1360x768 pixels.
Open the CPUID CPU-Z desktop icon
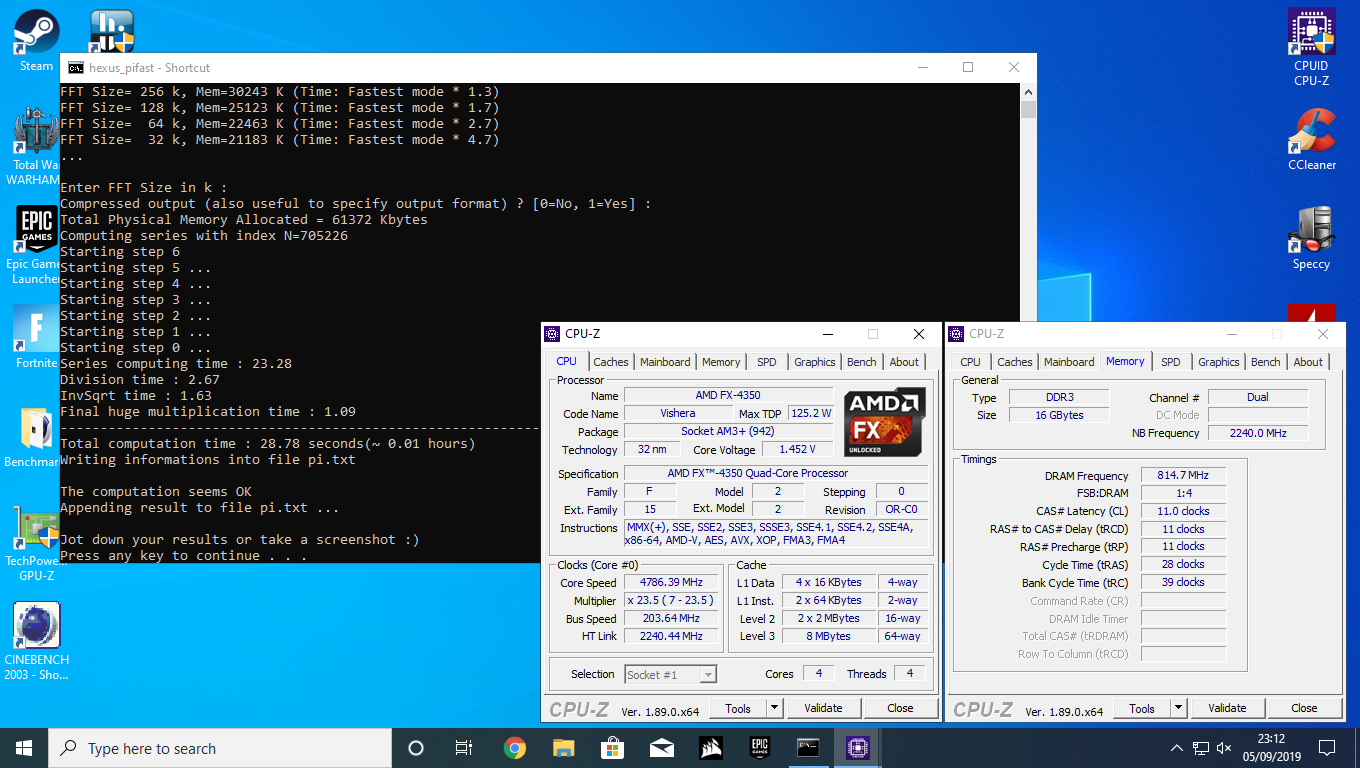[x=1311, y=47]
